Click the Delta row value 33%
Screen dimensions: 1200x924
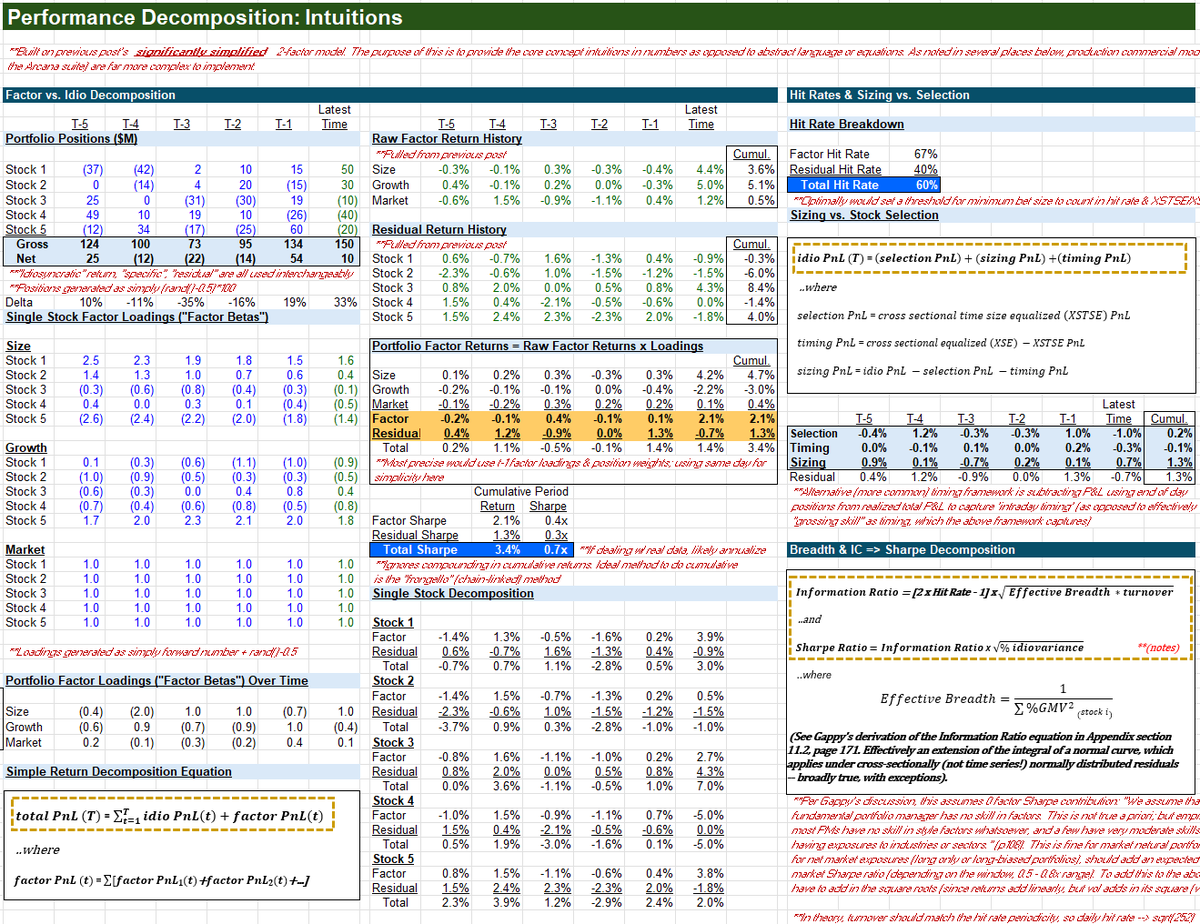[x=343, y=302]
